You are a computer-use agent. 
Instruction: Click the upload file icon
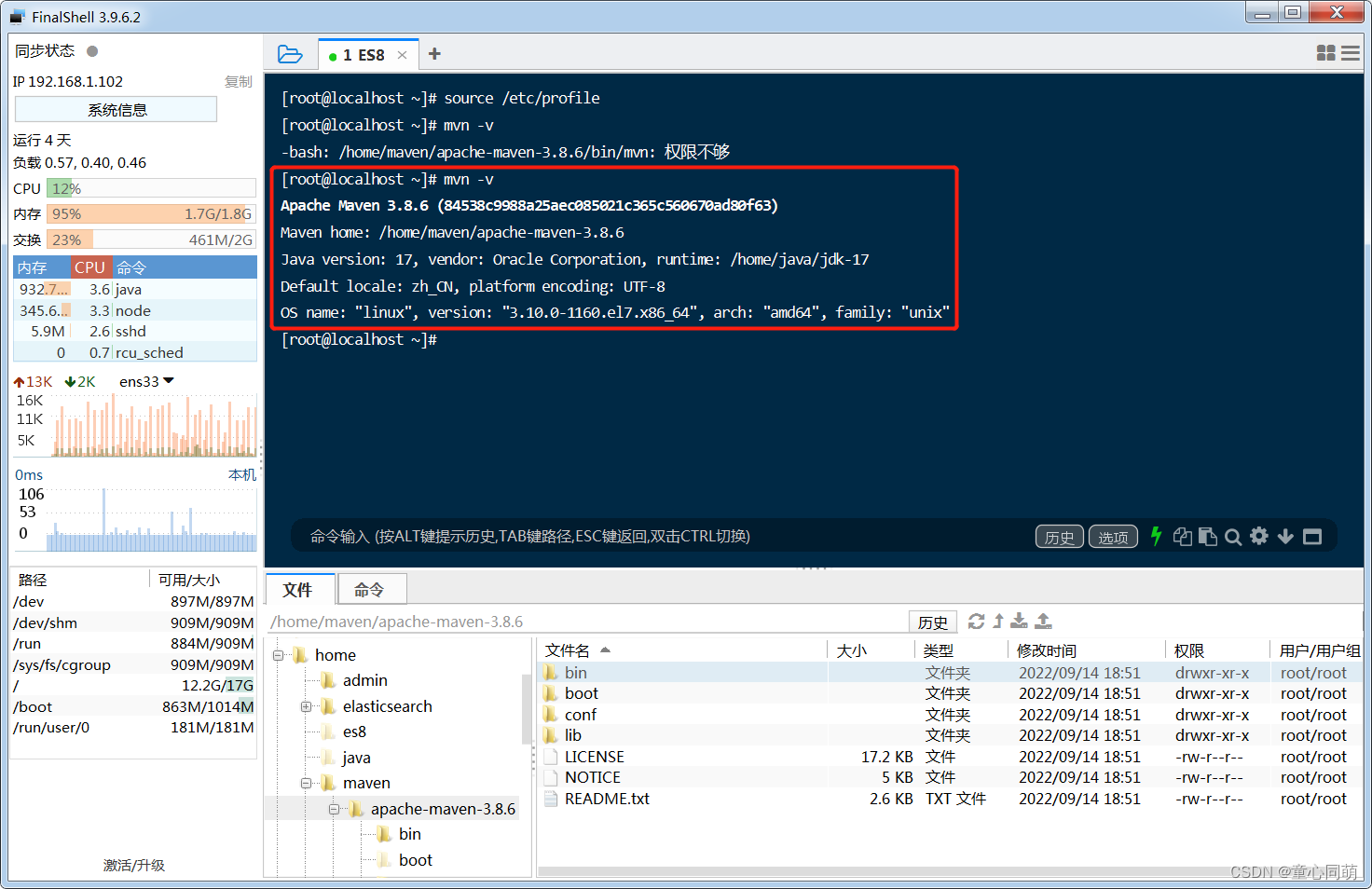[x=1044, y=621]
